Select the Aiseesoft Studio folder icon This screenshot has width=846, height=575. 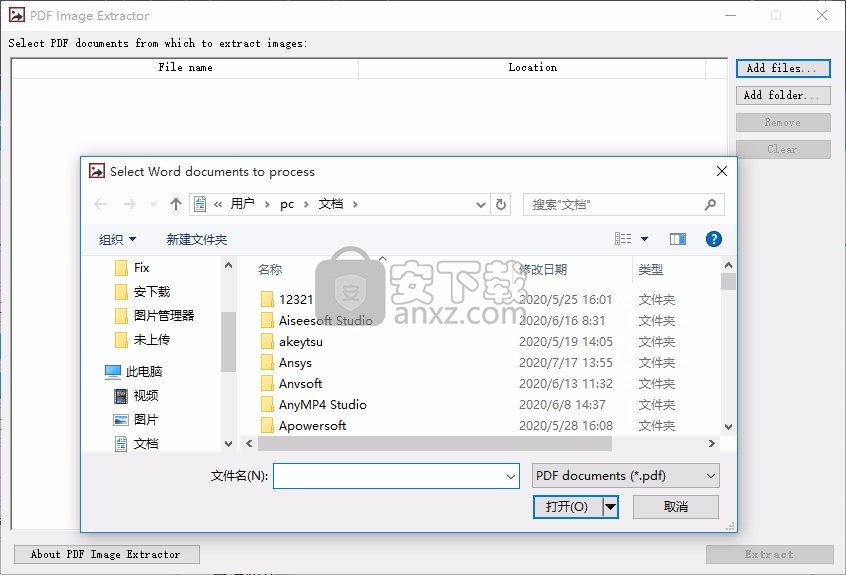point(267,320)
